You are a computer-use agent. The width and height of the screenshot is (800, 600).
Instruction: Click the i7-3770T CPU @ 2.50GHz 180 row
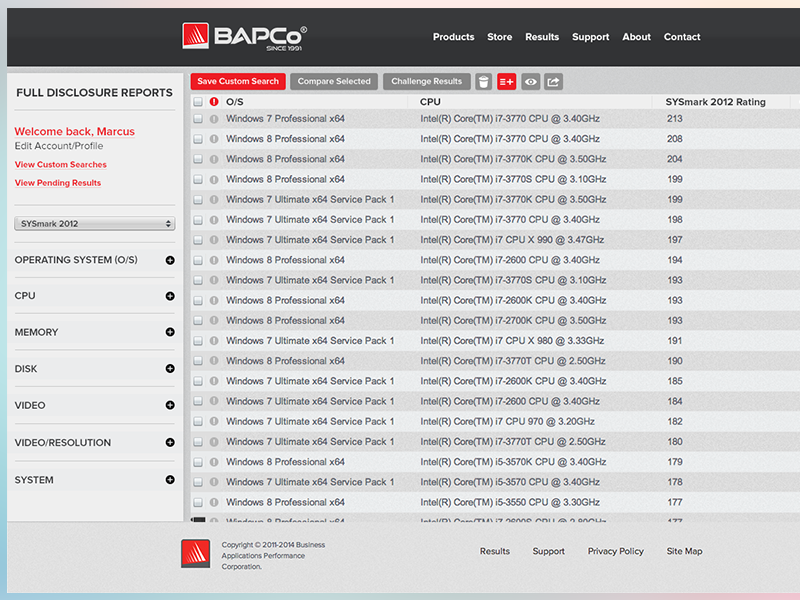click(495, 442)
